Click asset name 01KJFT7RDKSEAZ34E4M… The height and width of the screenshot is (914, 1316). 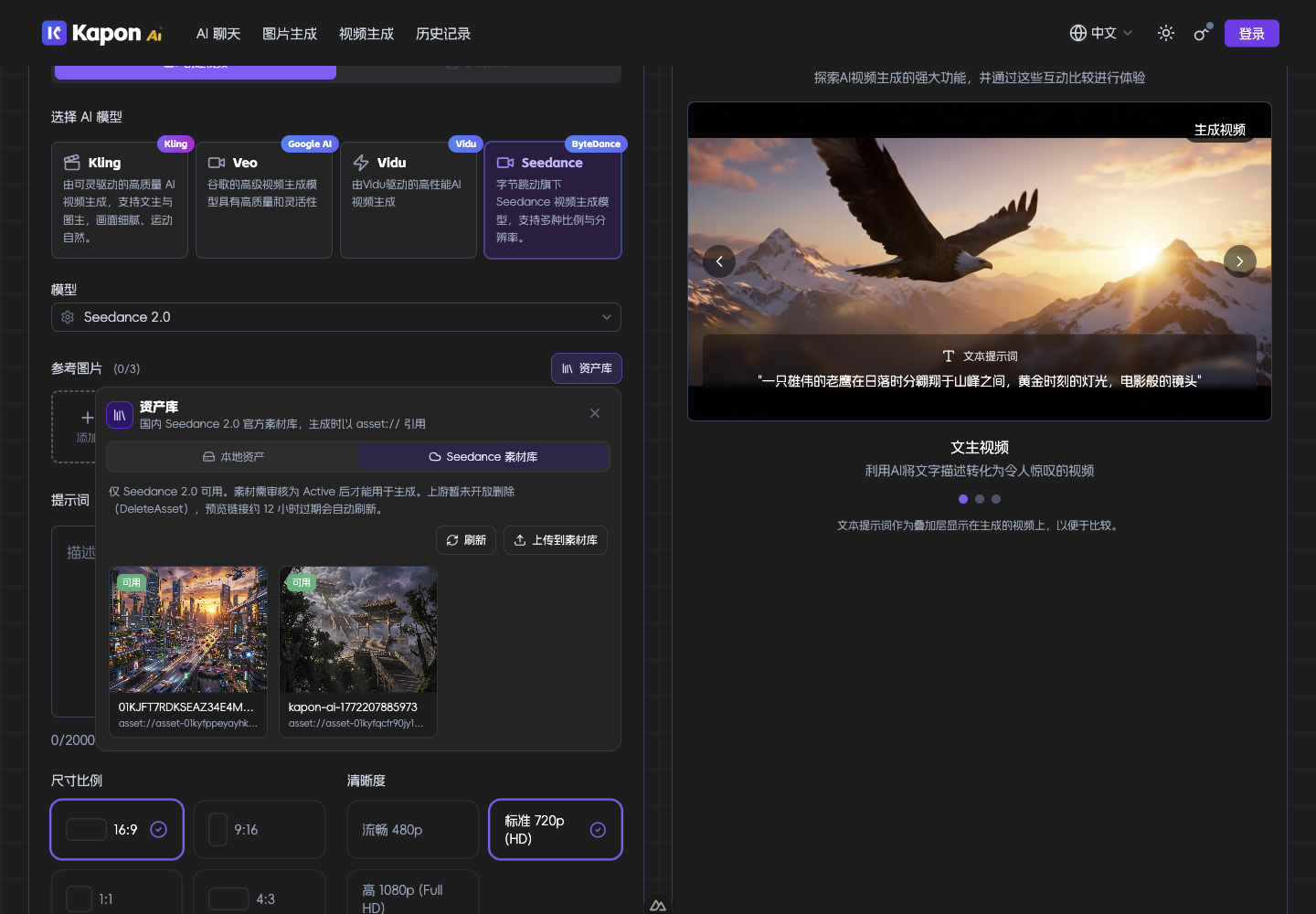(186, 707)
